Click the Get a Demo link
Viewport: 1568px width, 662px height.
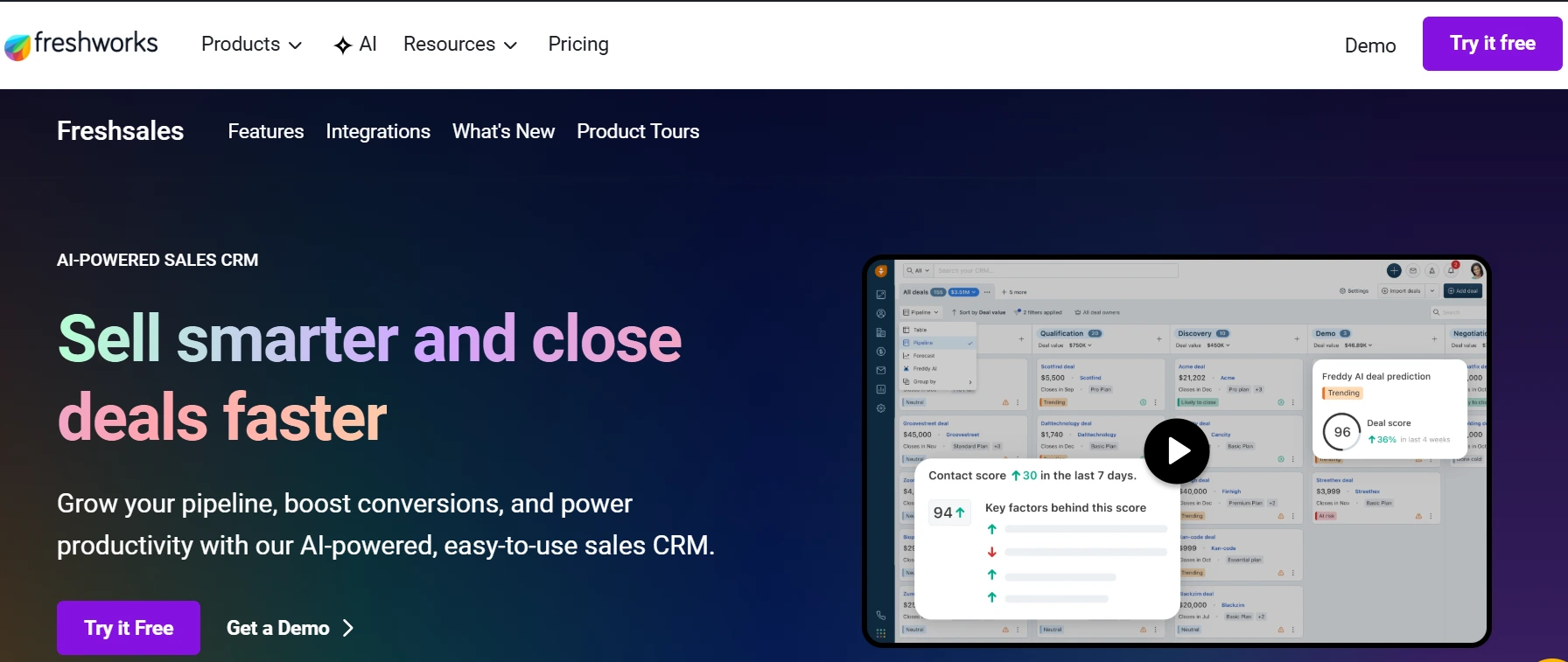point(290,628)
